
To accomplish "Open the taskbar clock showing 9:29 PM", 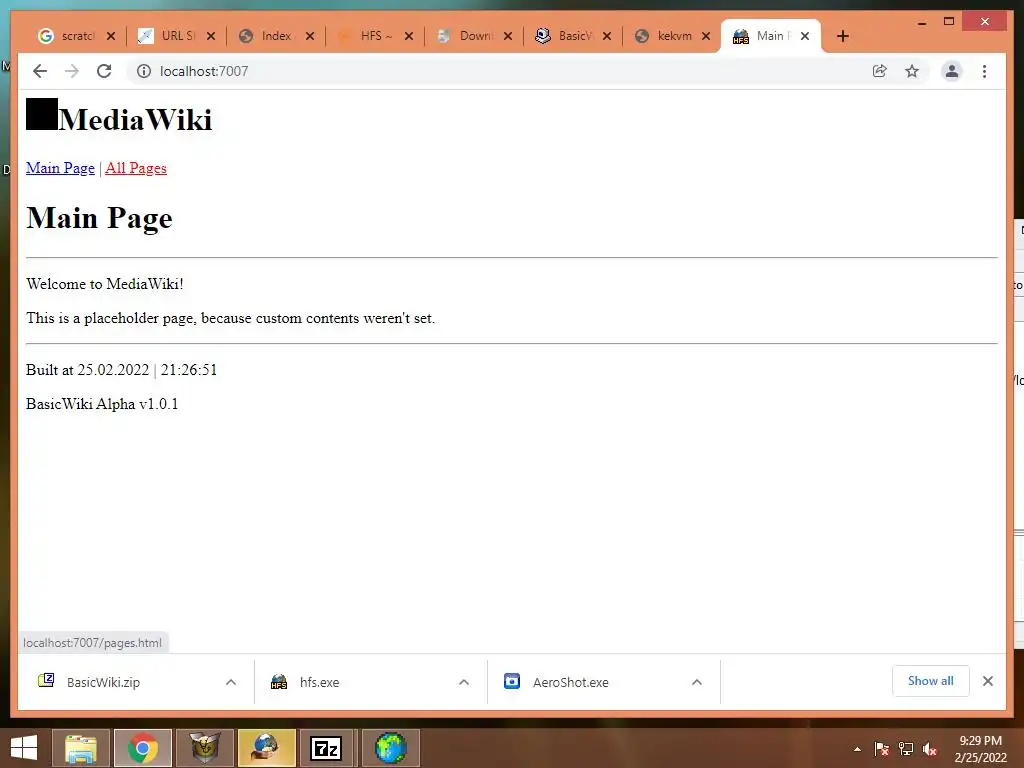I will click(980, 749).
